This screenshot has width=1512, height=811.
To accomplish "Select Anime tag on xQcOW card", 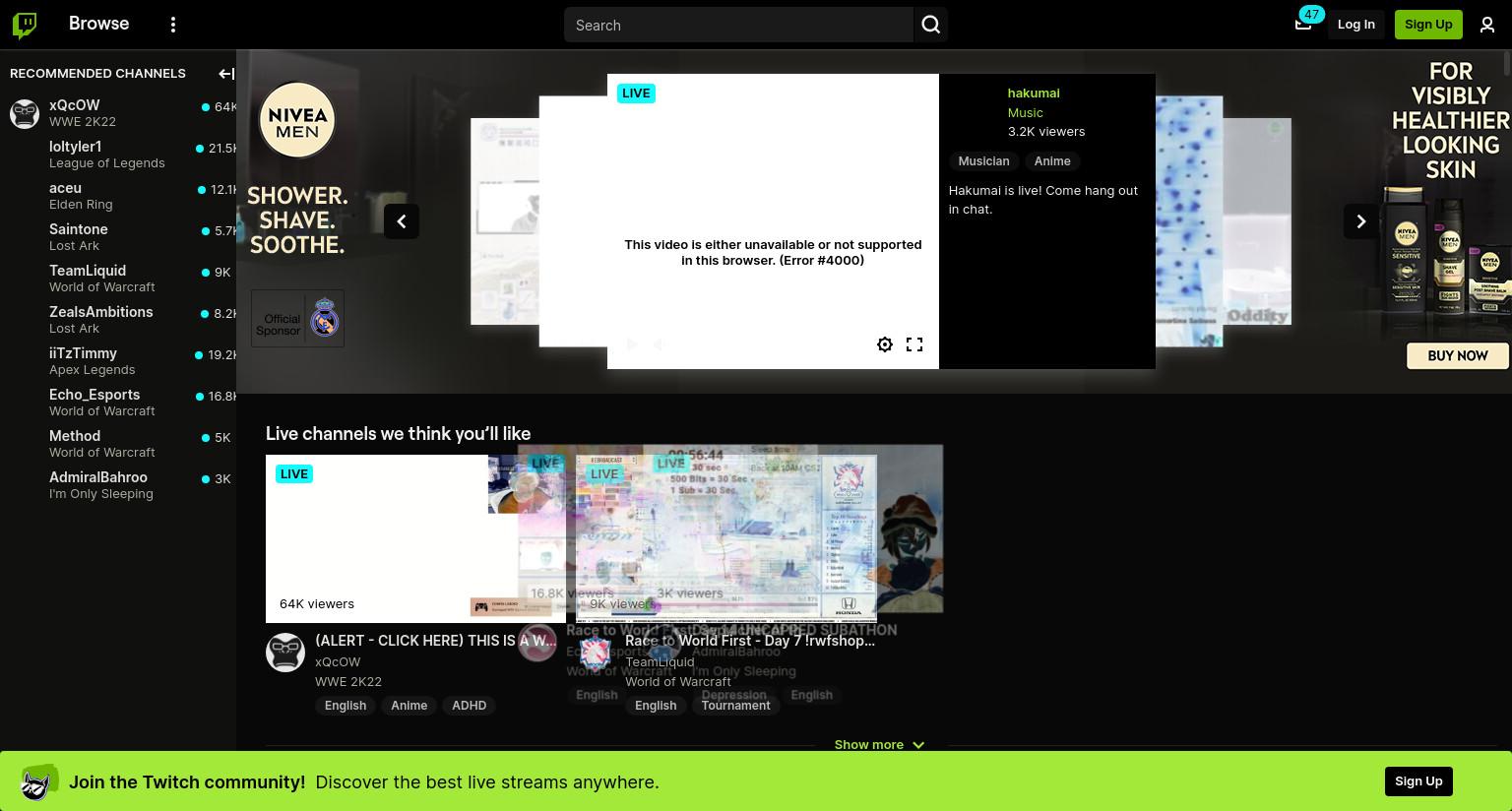I will (409, 705).
